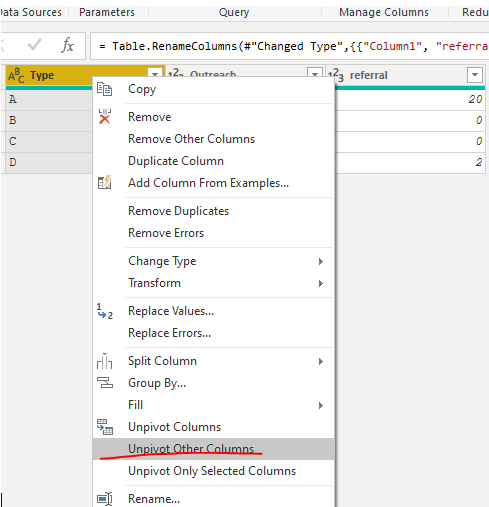Open the Type column filter dropdown
The width and height of the screenshot is (489, 507).
155,72
